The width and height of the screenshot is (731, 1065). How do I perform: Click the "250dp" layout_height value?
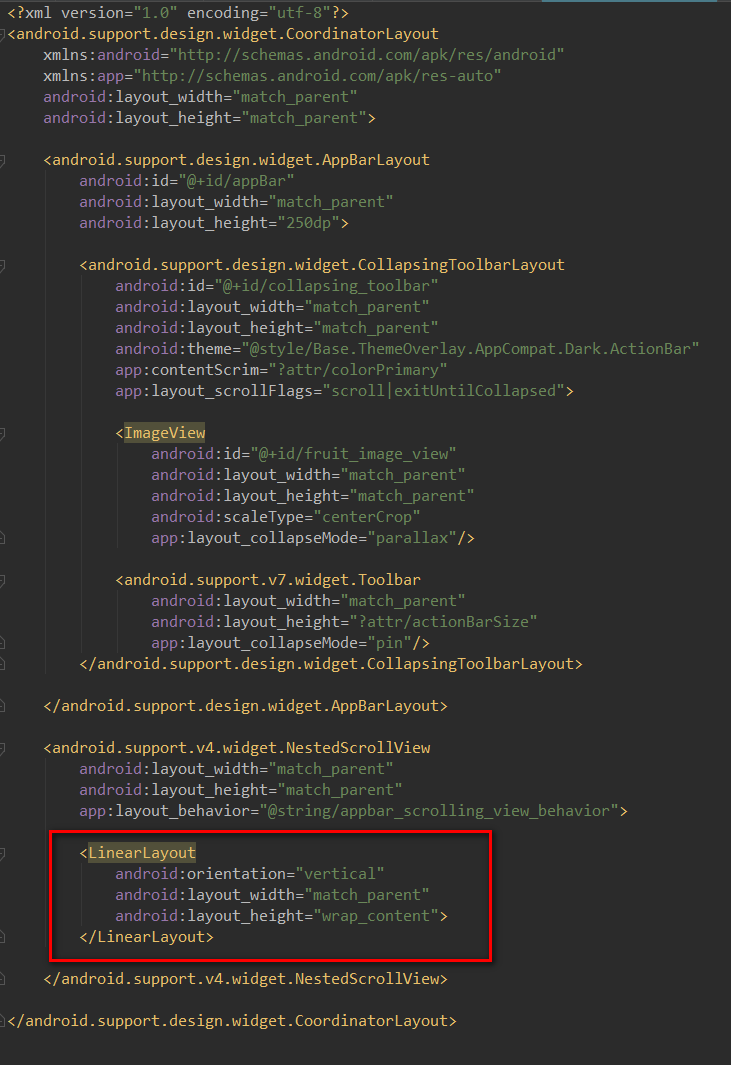point(308,223)
